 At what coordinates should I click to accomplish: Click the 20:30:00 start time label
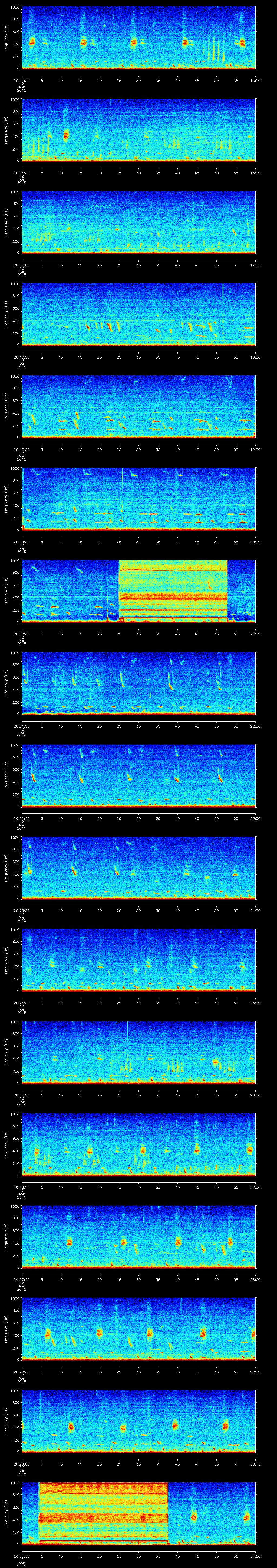[21, 1555]
